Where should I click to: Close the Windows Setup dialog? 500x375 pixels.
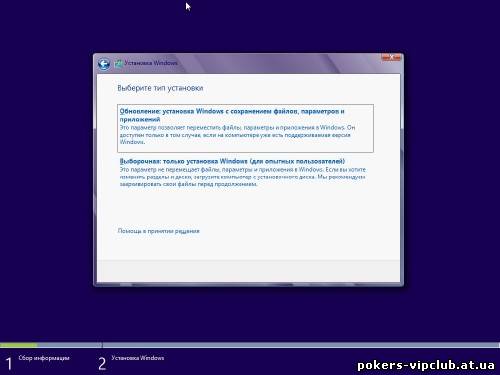(x=391, y=57)
